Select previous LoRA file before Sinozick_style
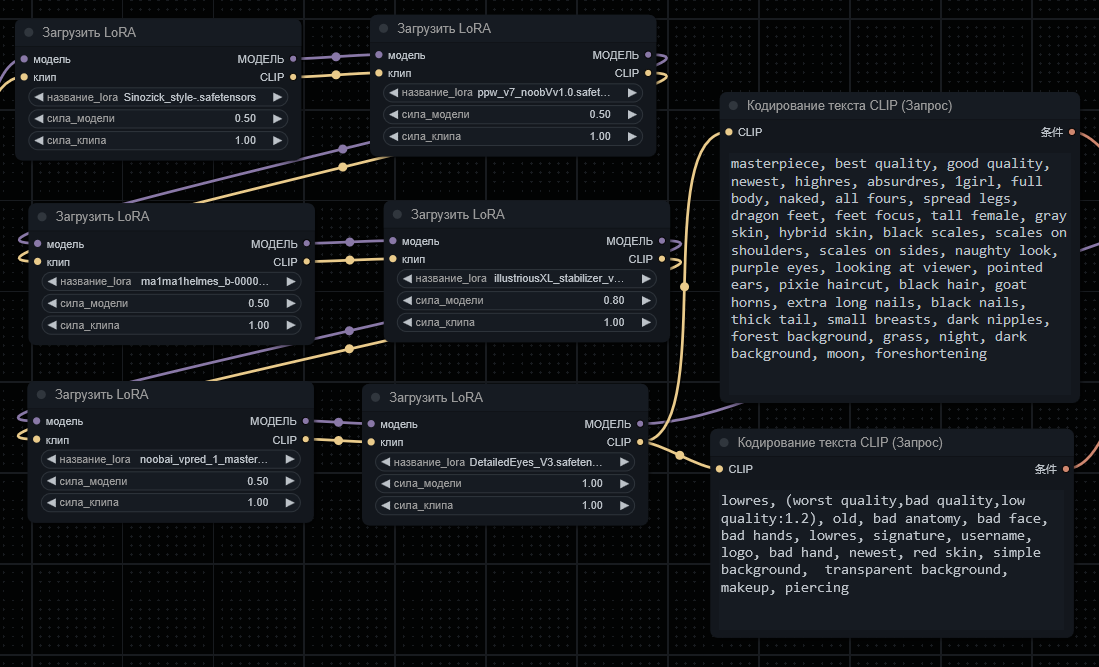Screen dimensions: 1099x667 click(39, 97)
